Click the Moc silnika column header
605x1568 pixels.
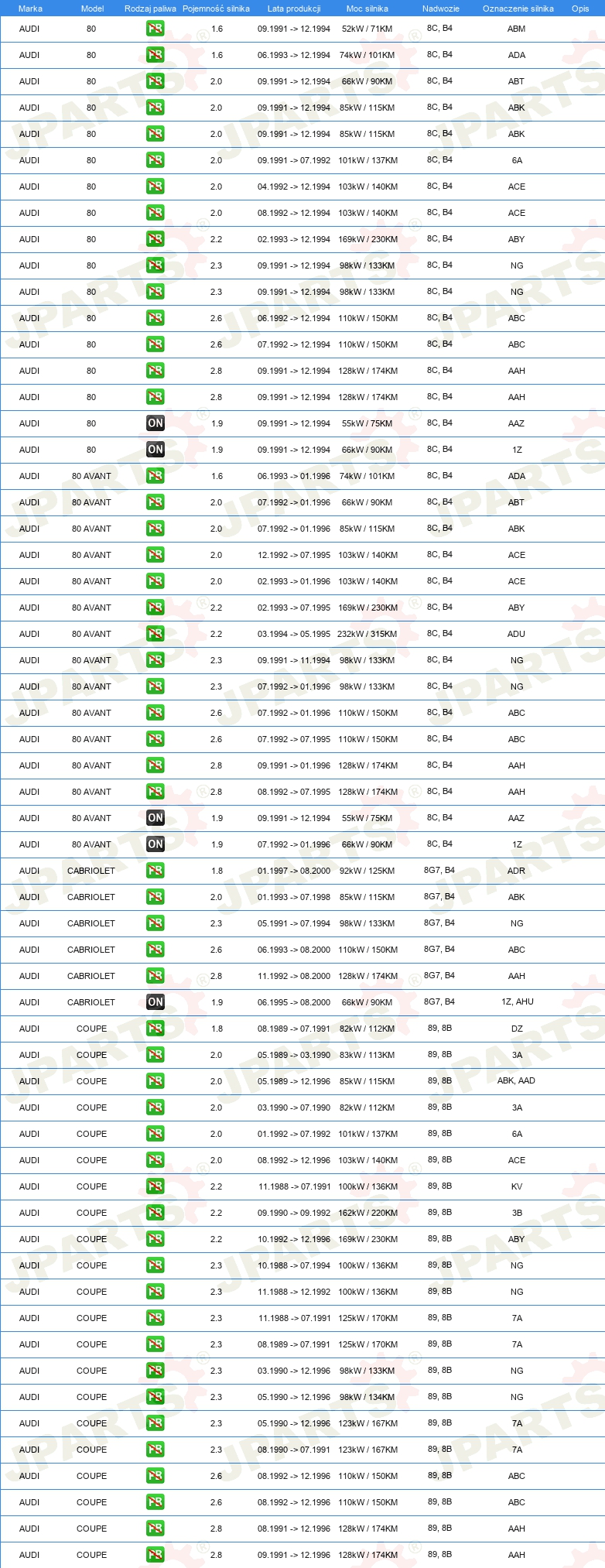(x=367, y=9)
